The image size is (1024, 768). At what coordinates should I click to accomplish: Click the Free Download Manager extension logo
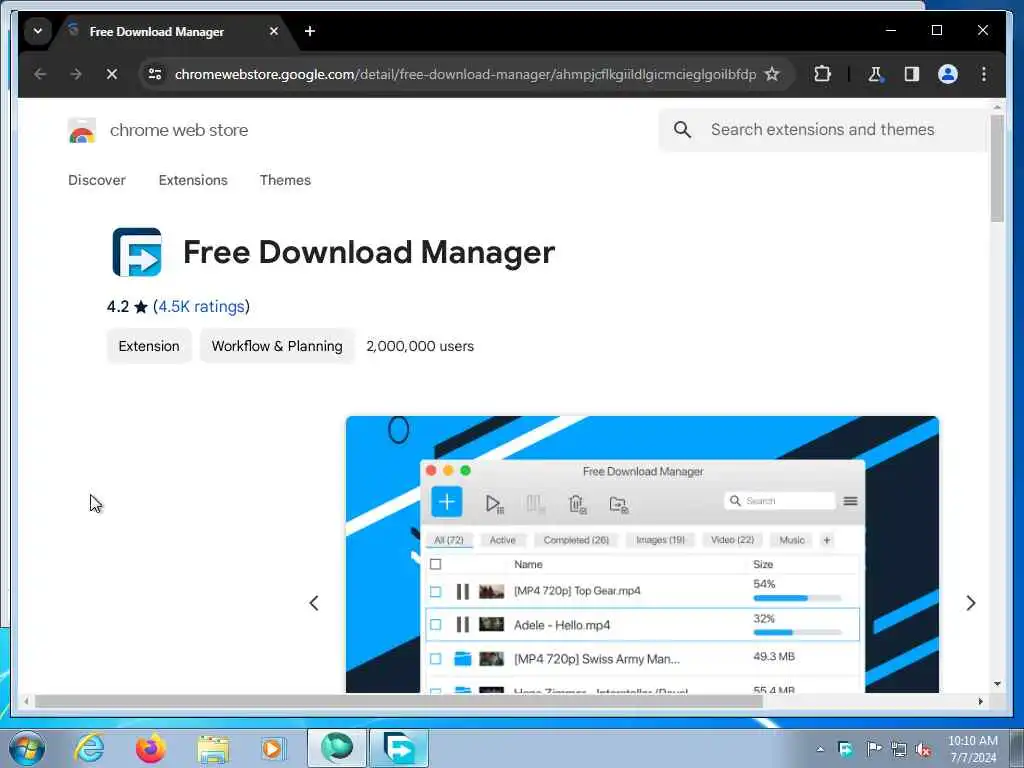(136, 252)
